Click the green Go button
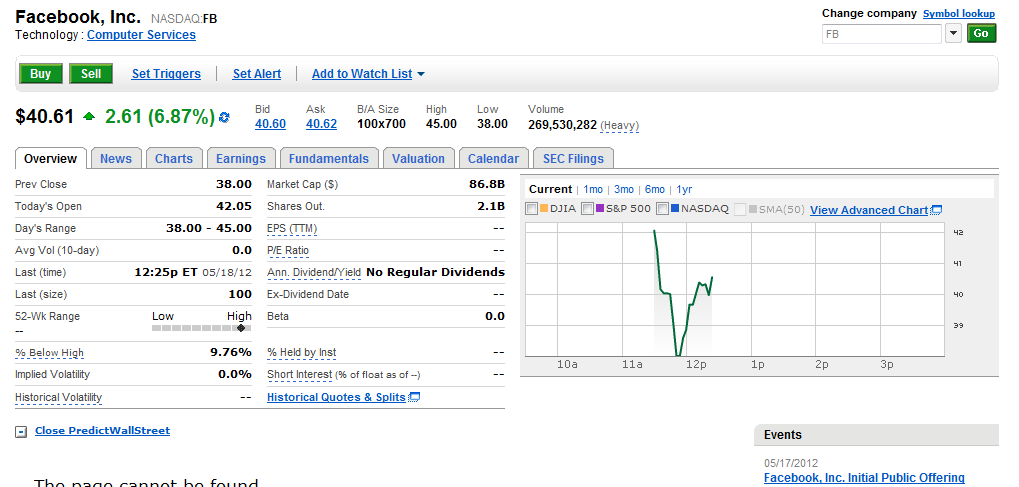This screenshot has height=487, width=1019. tap(981, 34)
